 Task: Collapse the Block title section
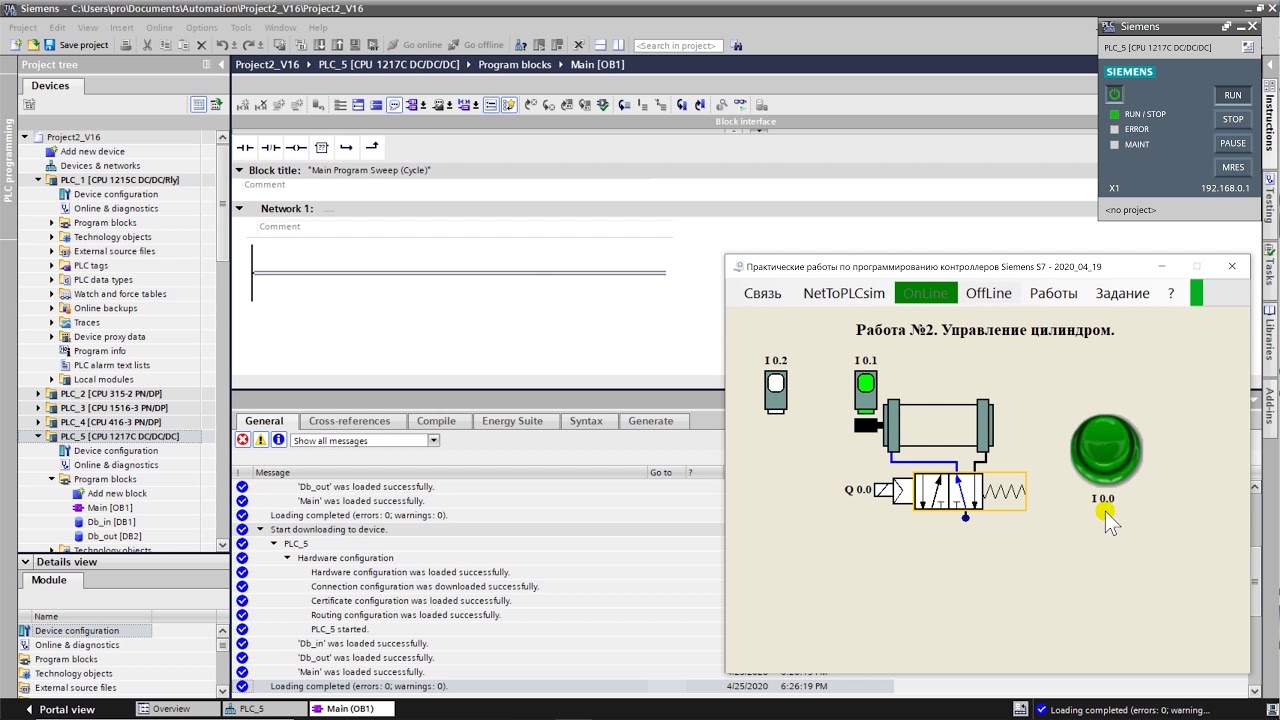(x=240, y=171)
